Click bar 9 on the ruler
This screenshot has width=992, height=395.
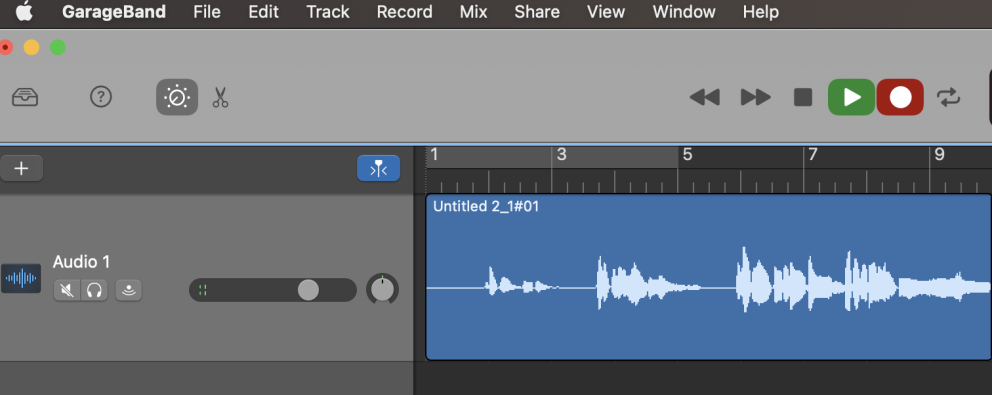(939, 155)
